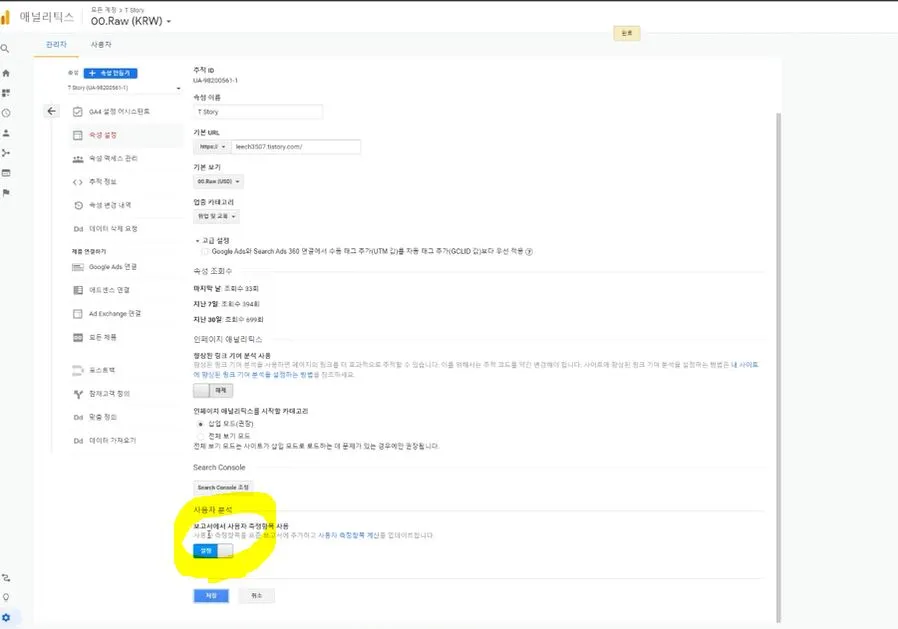Viewport: 898px width, 629px height.
Task: Click the blue 저장 save button
Action: coord(210,595)
